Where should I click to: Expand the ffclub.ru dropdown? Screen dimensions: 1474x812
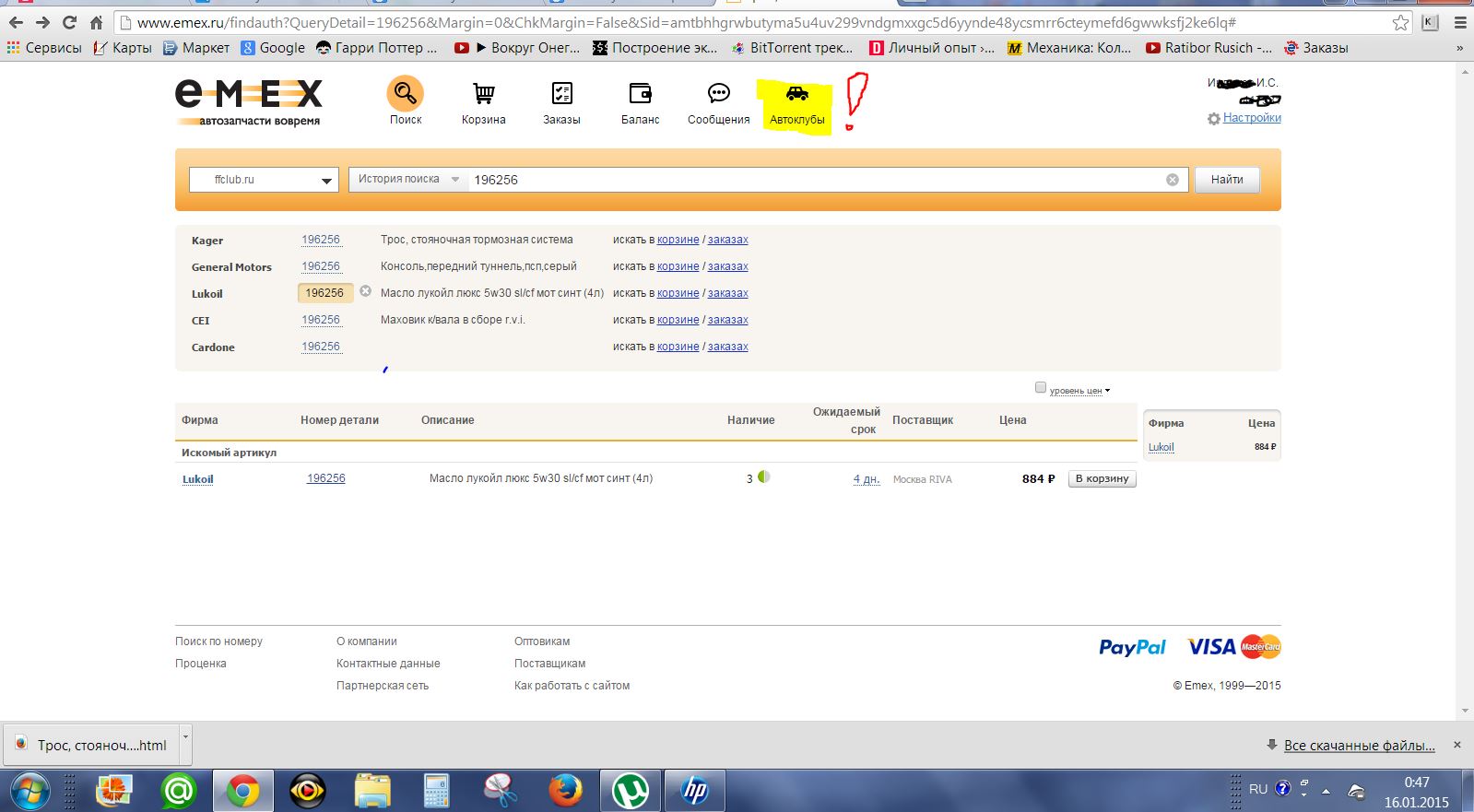pyautogui.click(x=264, y=180)
